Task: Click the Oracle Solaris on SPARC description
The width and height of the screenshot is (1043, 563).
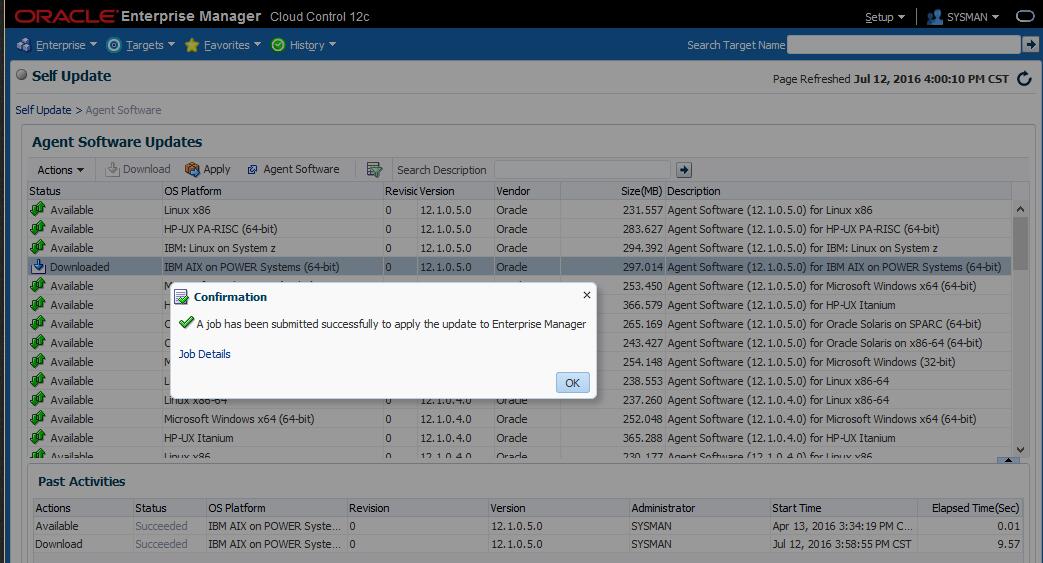Action: pos(825,324)
